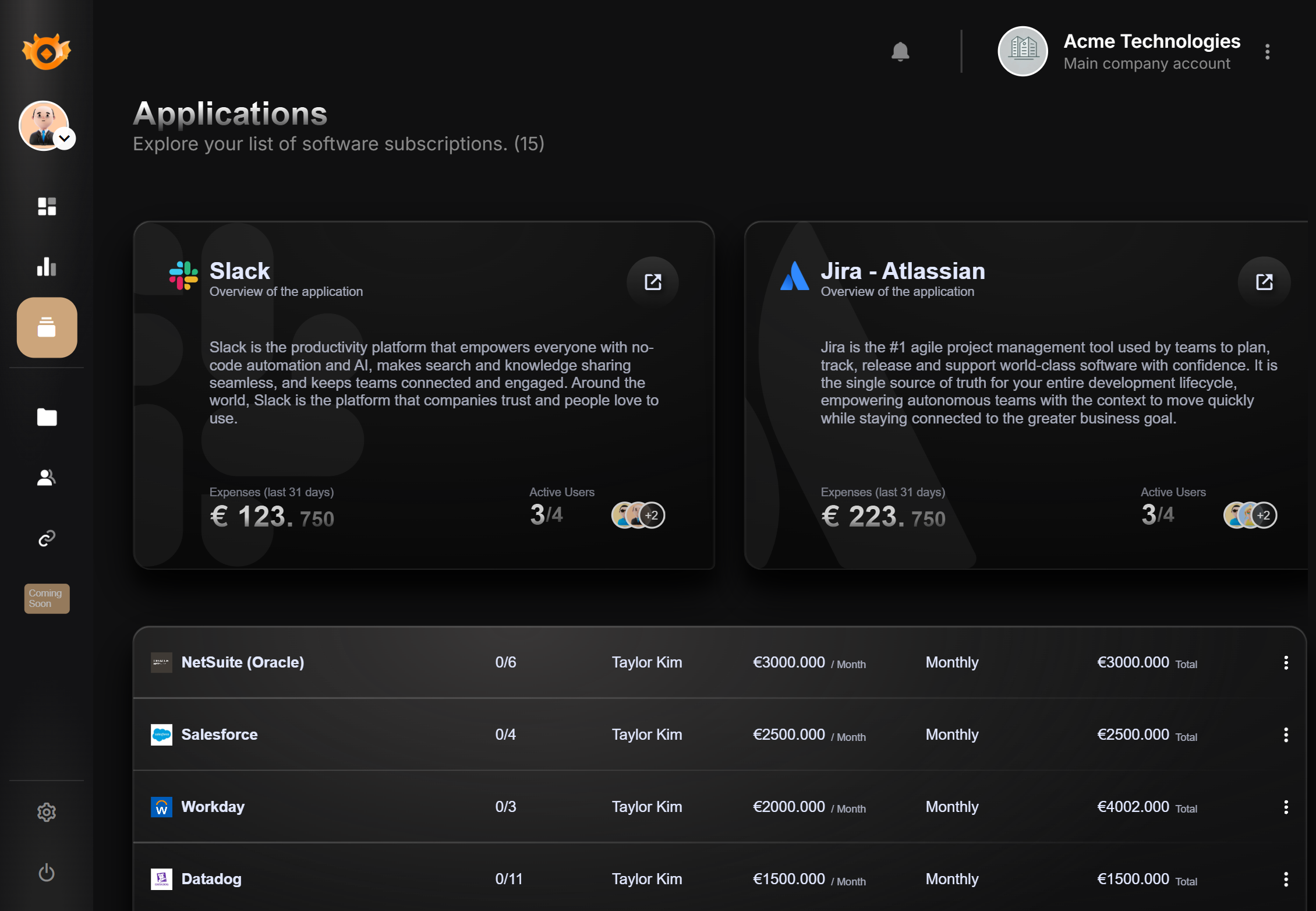
Task: Click the €2500.000 / Month Salesforce price
Action: [809, 735]
